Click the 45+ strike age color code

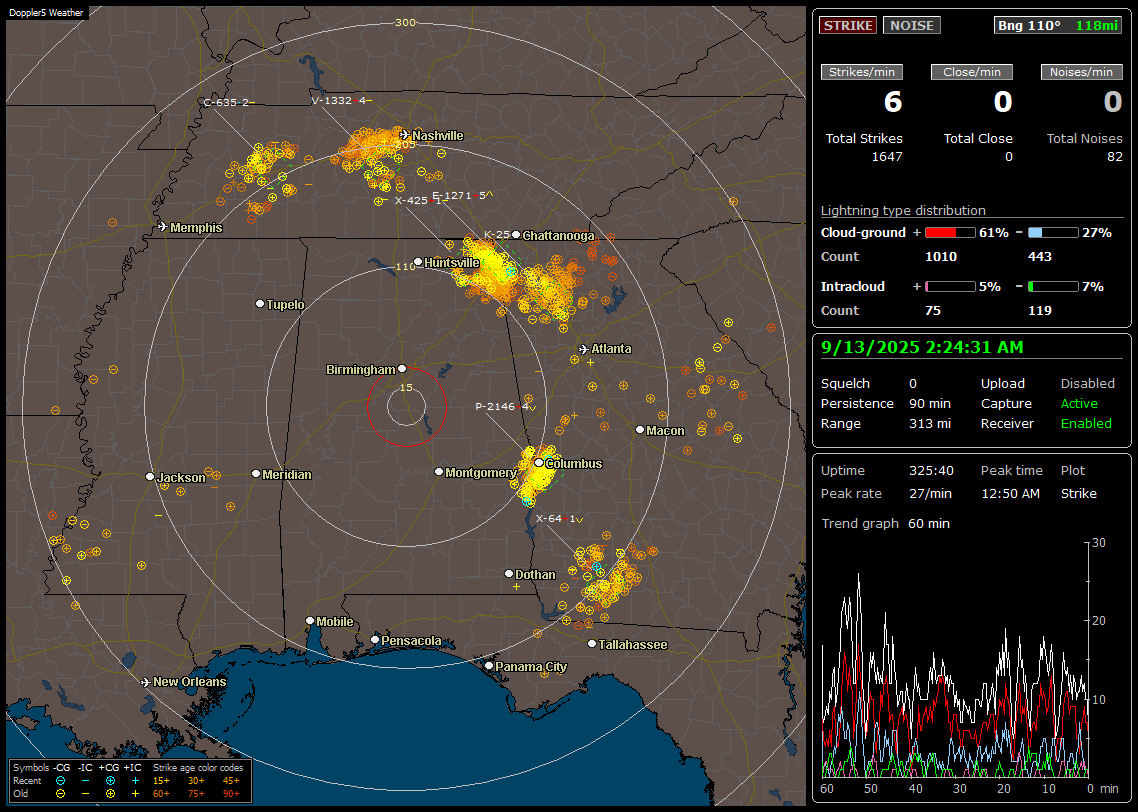pos(231,781)
